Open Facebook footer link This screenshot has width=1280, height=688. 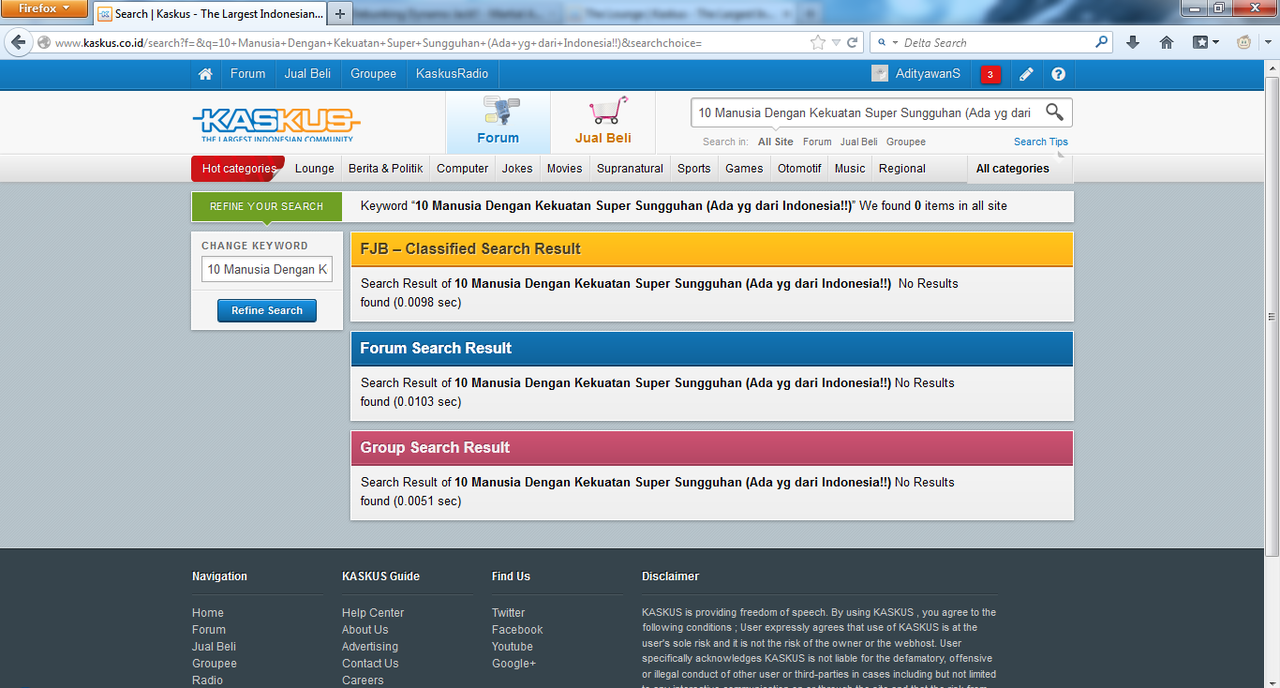517,630
